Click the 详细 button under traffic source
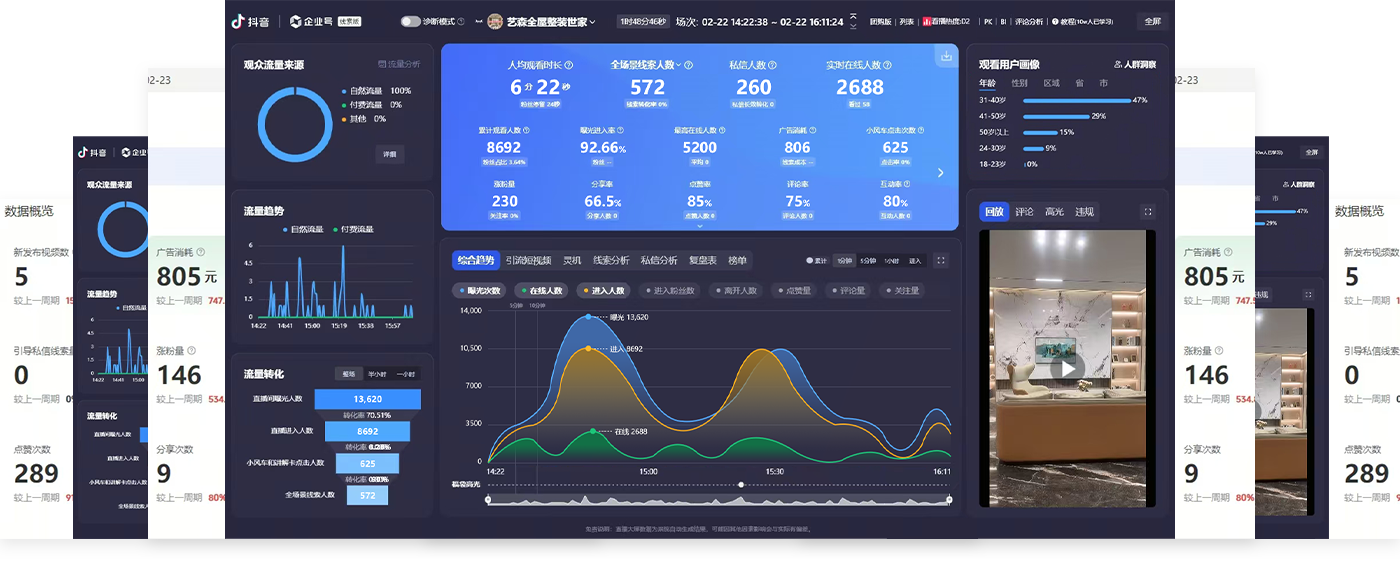The height and width of the screenshot is (576, 1400). (x=390, y=154)
